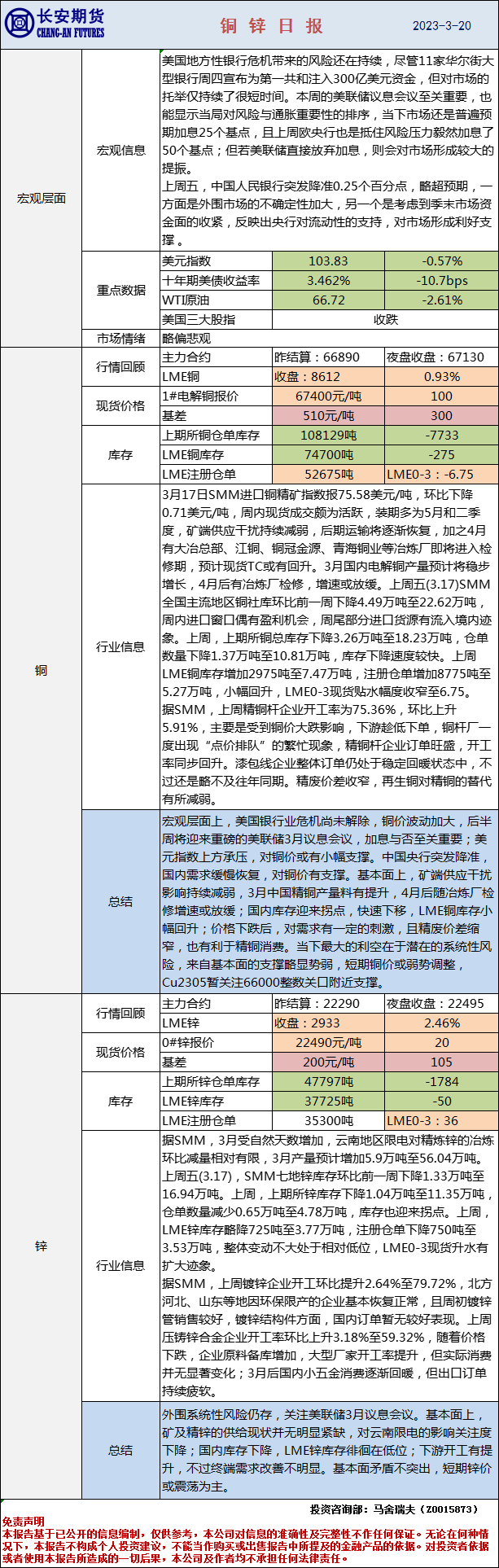This screenshot has width=499, height=1568.
Task: Click the 300 basis change cell
Action: tap(441, 415)
